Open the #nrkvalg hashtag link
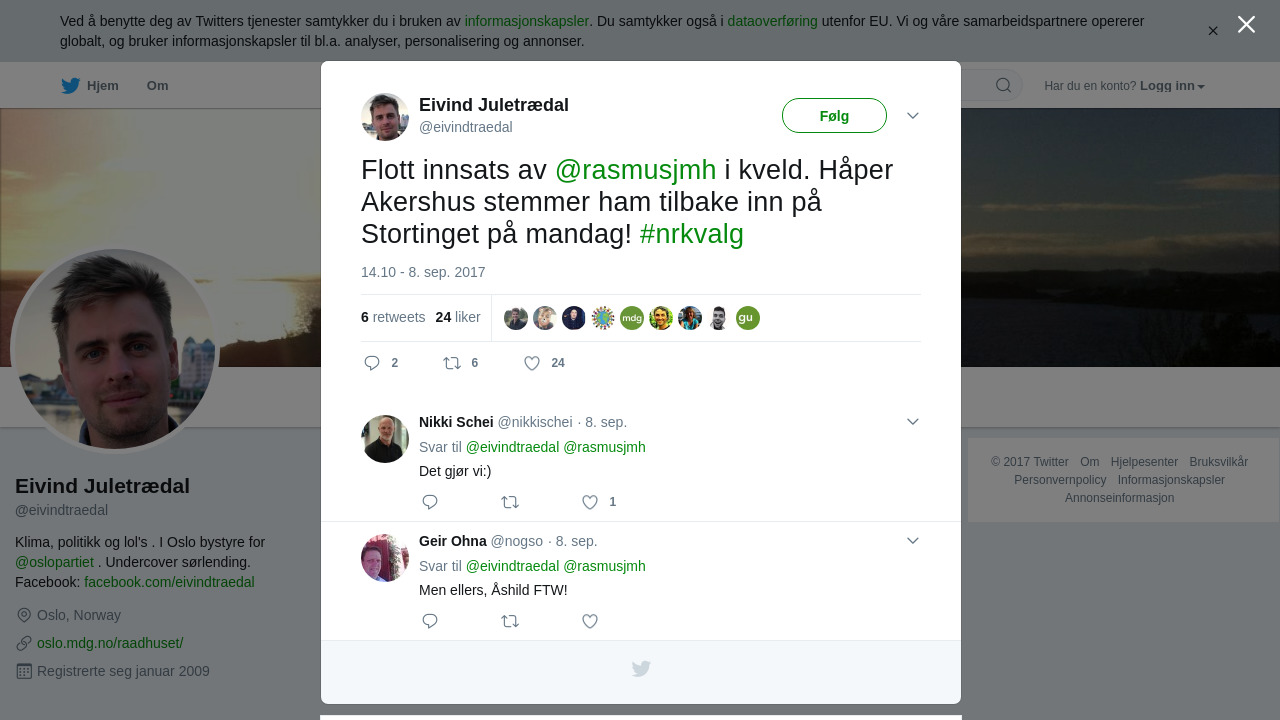 692,234
